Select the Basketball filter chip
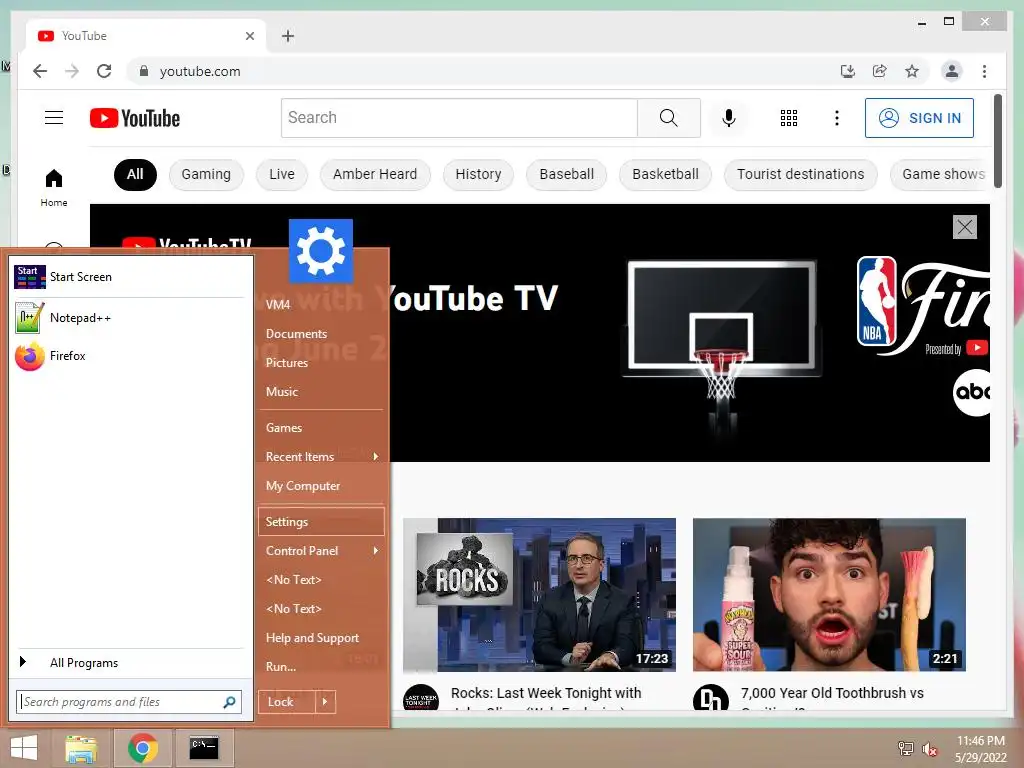Viewport: 1024px width, 768px height. (x=665, y=174)
